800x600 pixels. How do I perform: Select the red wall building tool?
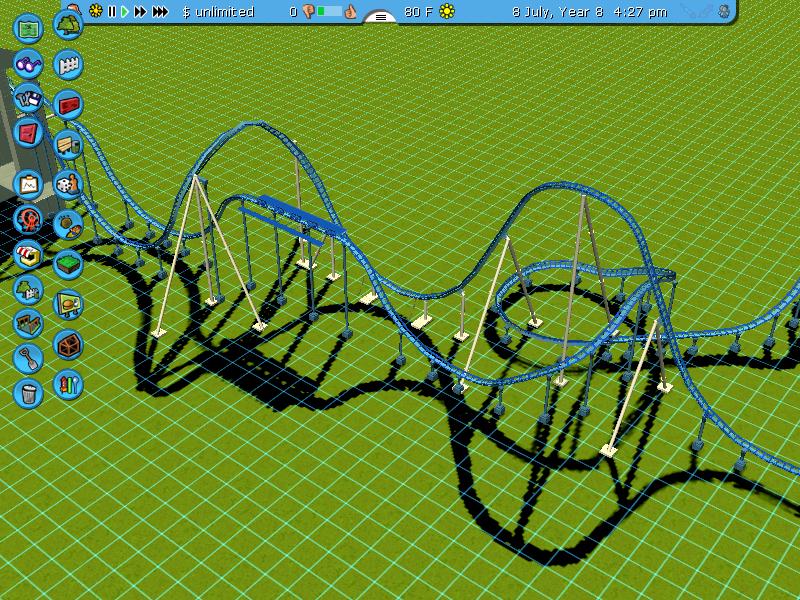pos(68,104)
